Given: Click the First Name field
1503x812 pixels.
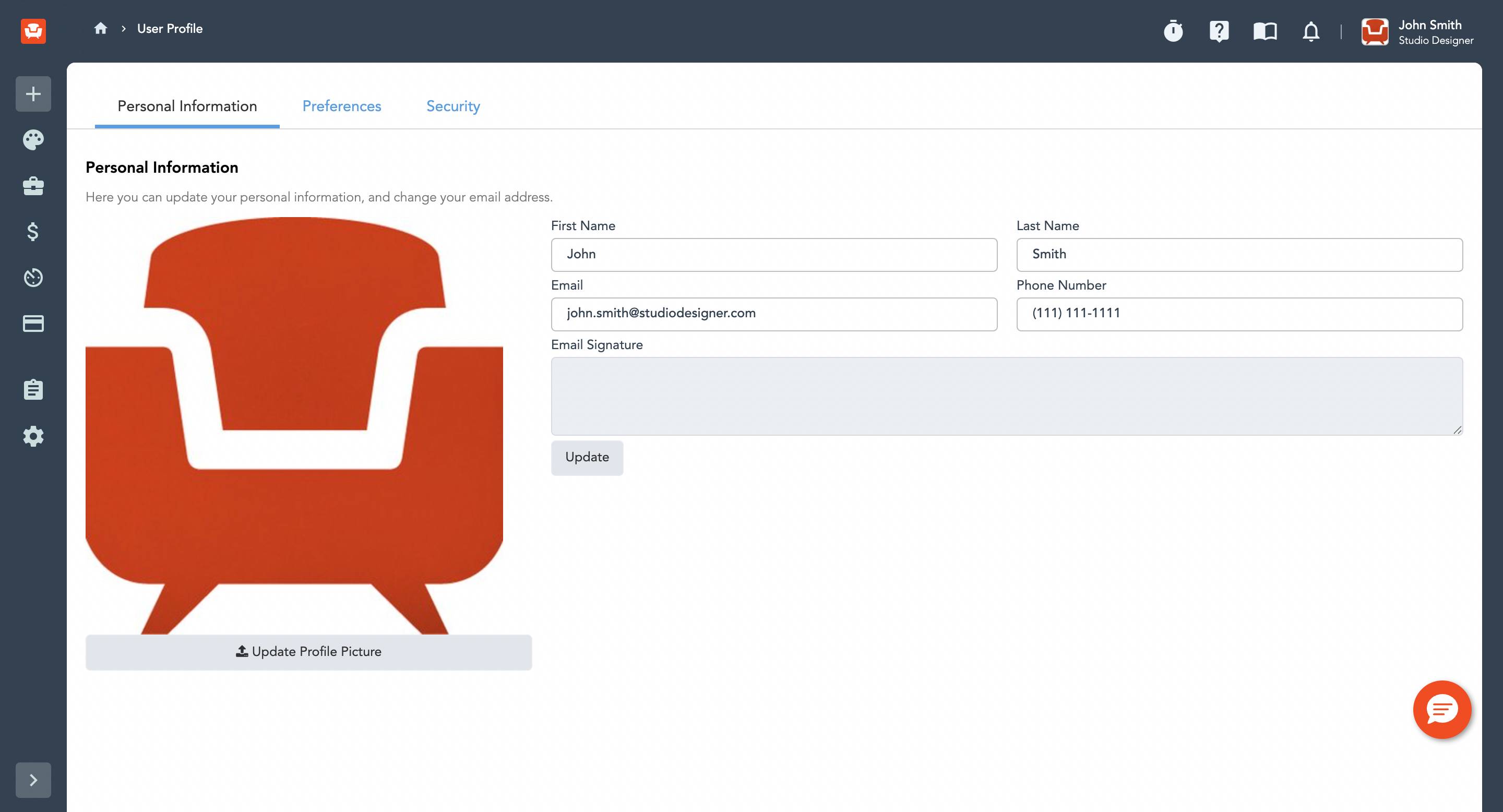Looking at the screenshot, I should tap(774, 254).
